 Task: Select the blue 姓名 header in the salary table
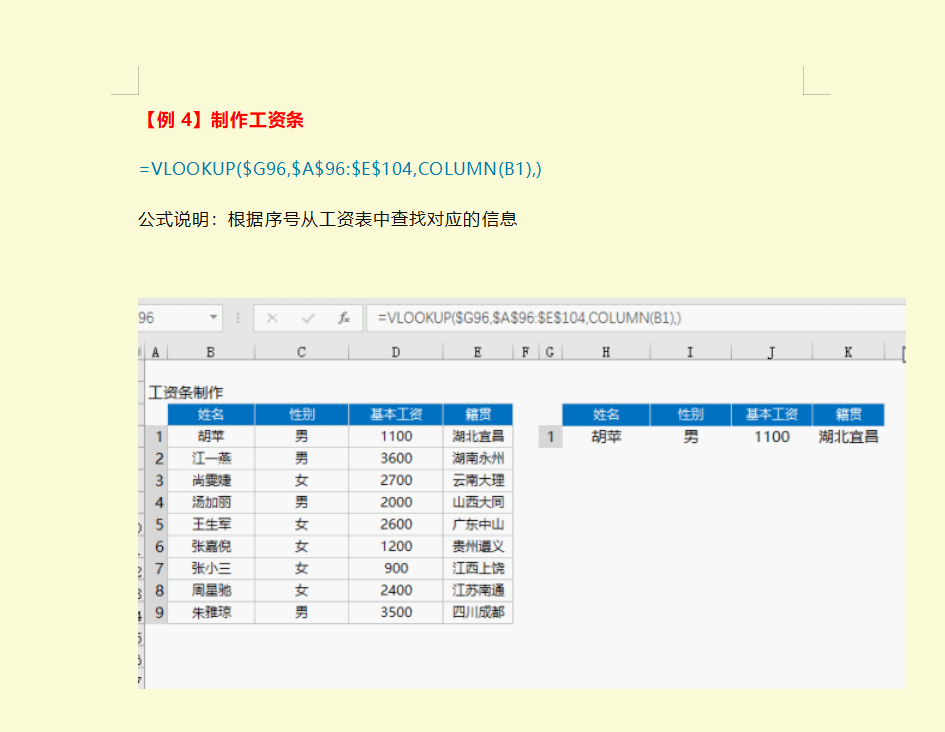[x=211, y=414]
